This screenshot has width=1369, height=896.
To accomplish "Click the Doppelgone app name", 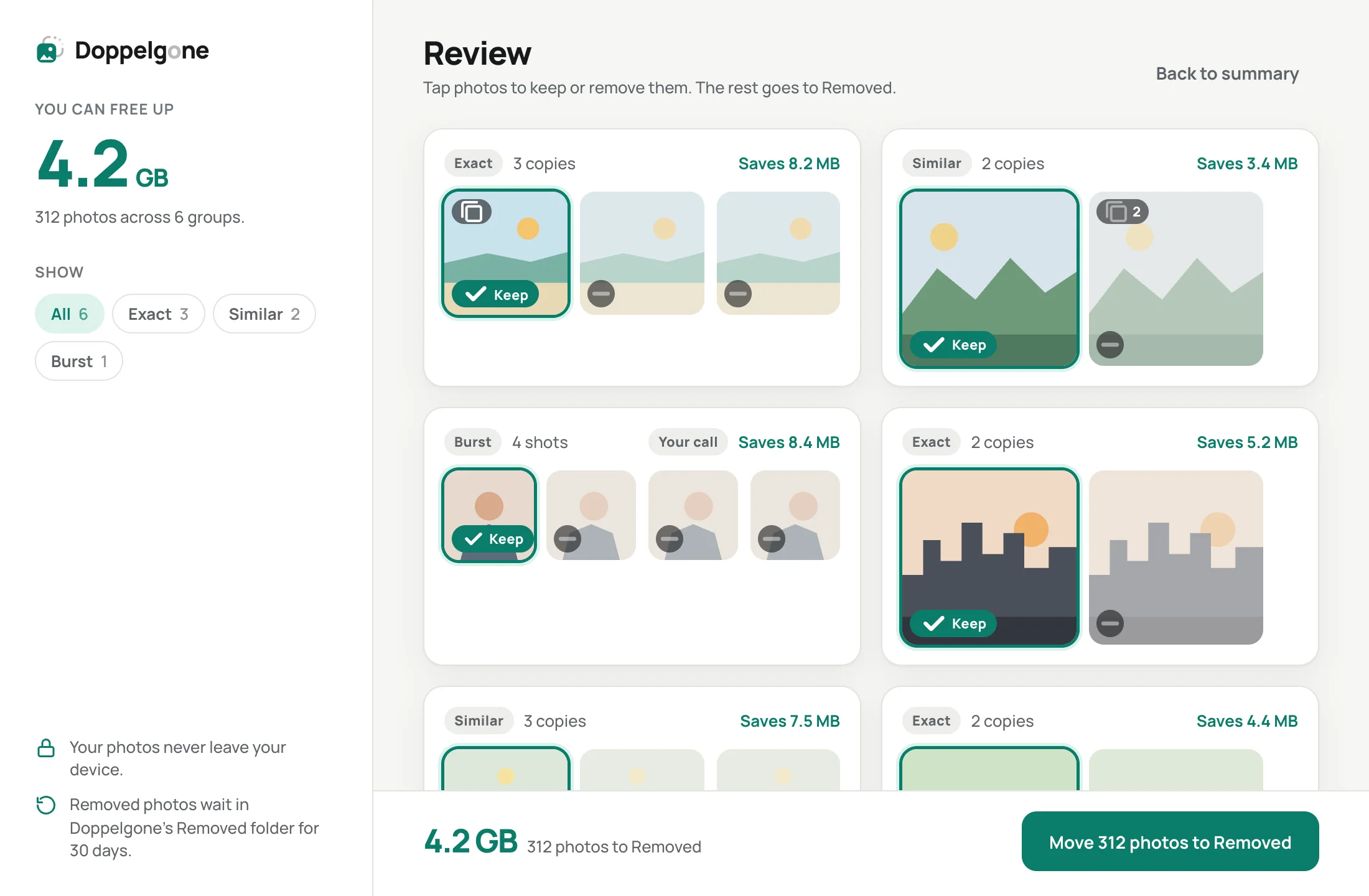I will pyautogui.click(x=142, y=50).
